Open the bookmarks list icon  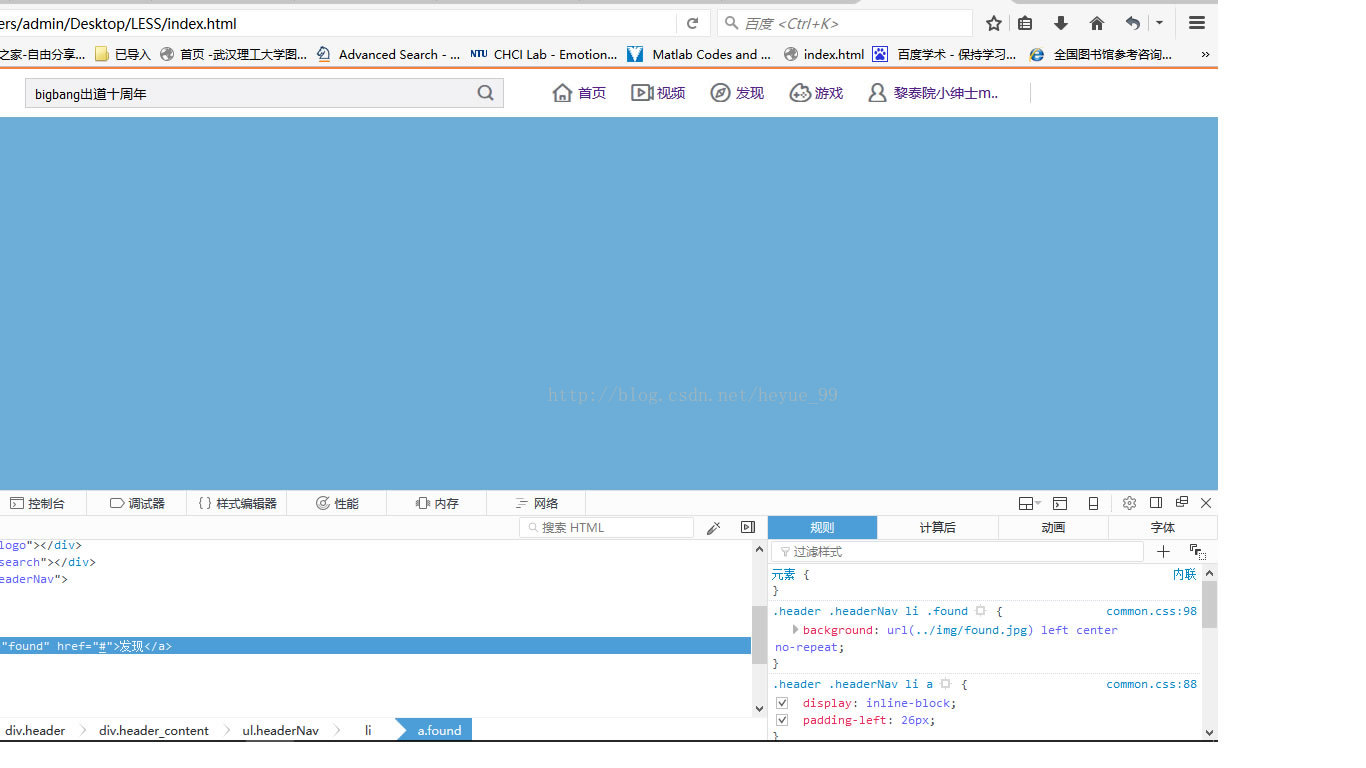[x=1025, y=23]
